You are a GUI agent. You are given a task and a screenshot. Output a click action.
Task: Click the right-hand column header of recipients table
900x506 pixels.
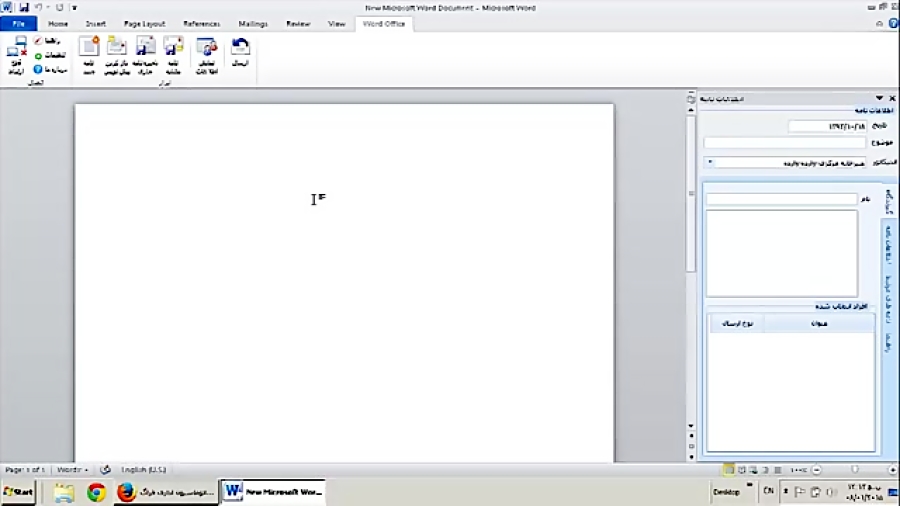[819, 324]
